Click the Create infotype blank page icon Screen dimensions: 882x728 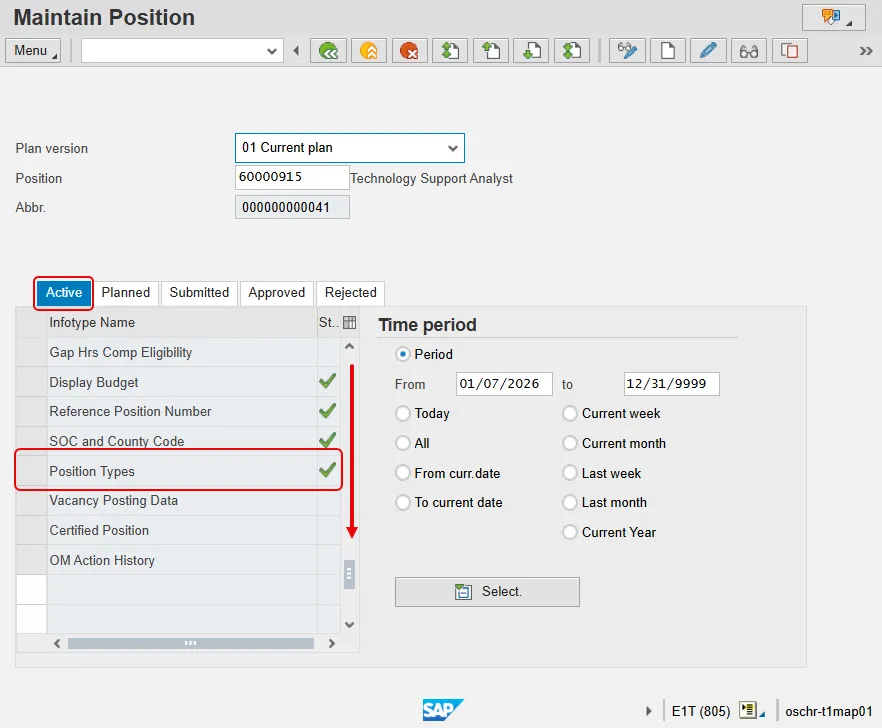pos(668,51)
